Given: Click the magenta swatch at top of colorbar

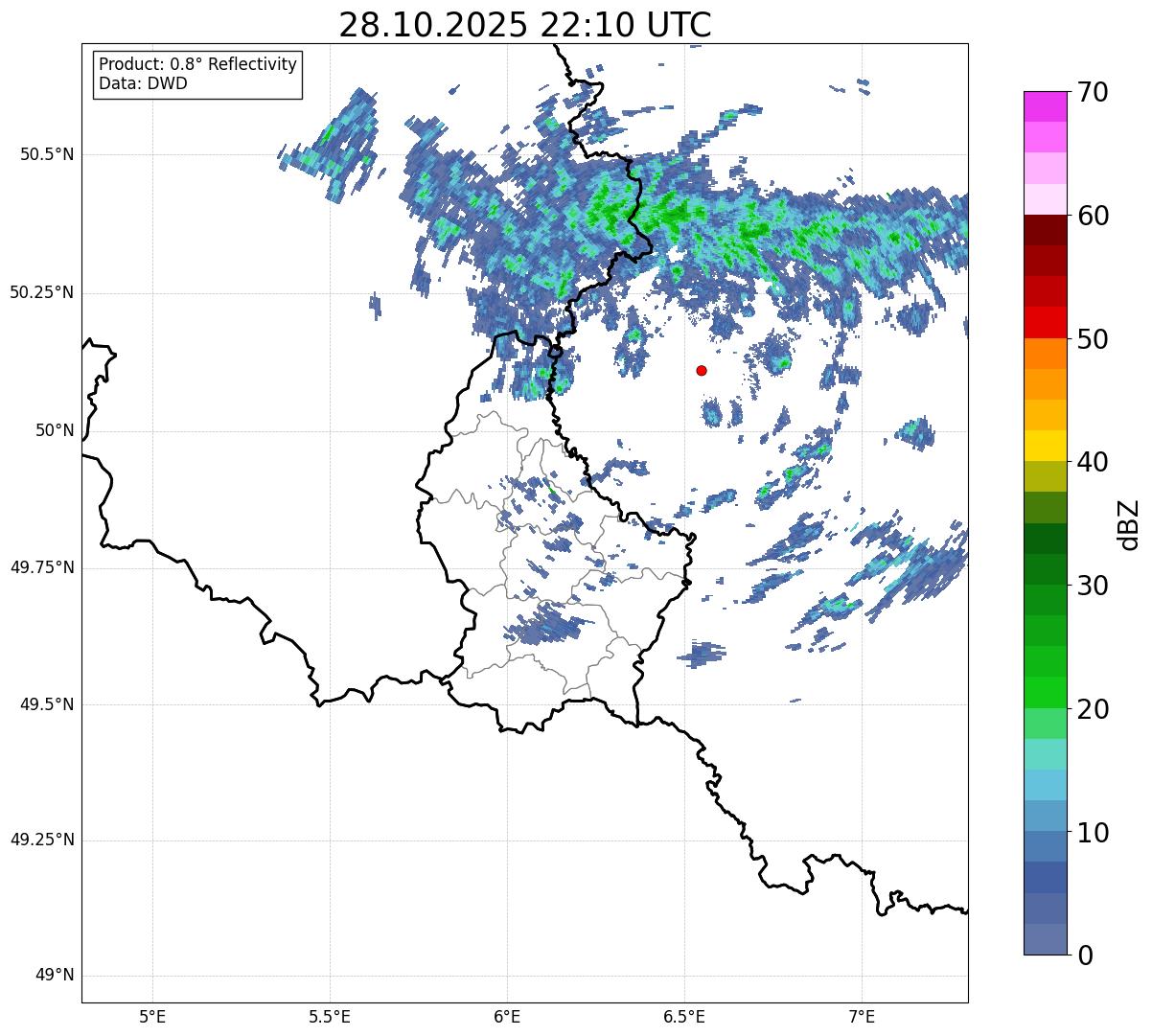Looking at the screenshot, I should 1045,106.
